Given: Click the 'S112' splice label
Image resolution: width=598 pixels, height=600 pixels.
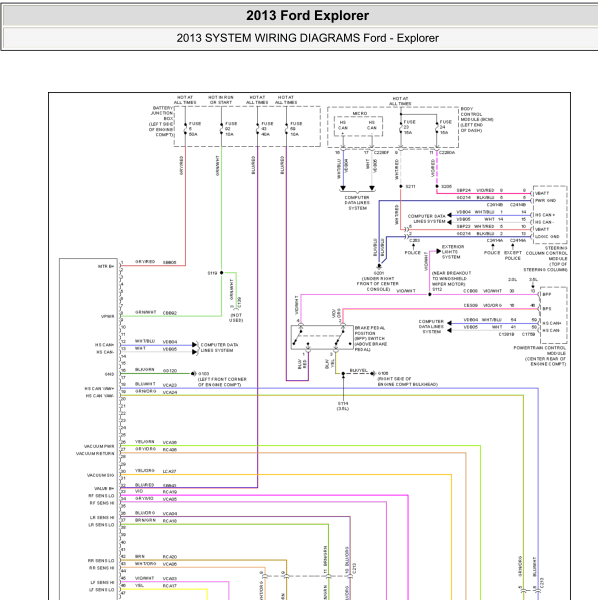Looking at the screenshot, I should tap(437, 289).
